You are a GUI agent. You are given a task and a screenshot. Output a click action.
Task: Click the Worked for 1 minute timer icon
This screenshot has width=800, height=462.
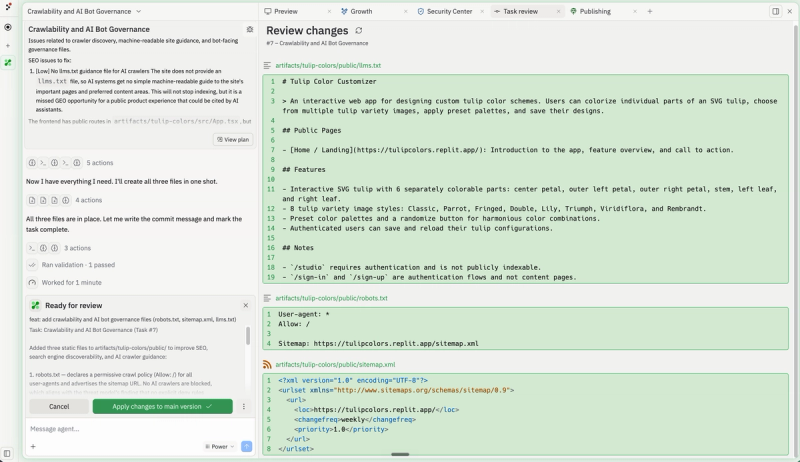pyautogui.click(x=32, y=283)
